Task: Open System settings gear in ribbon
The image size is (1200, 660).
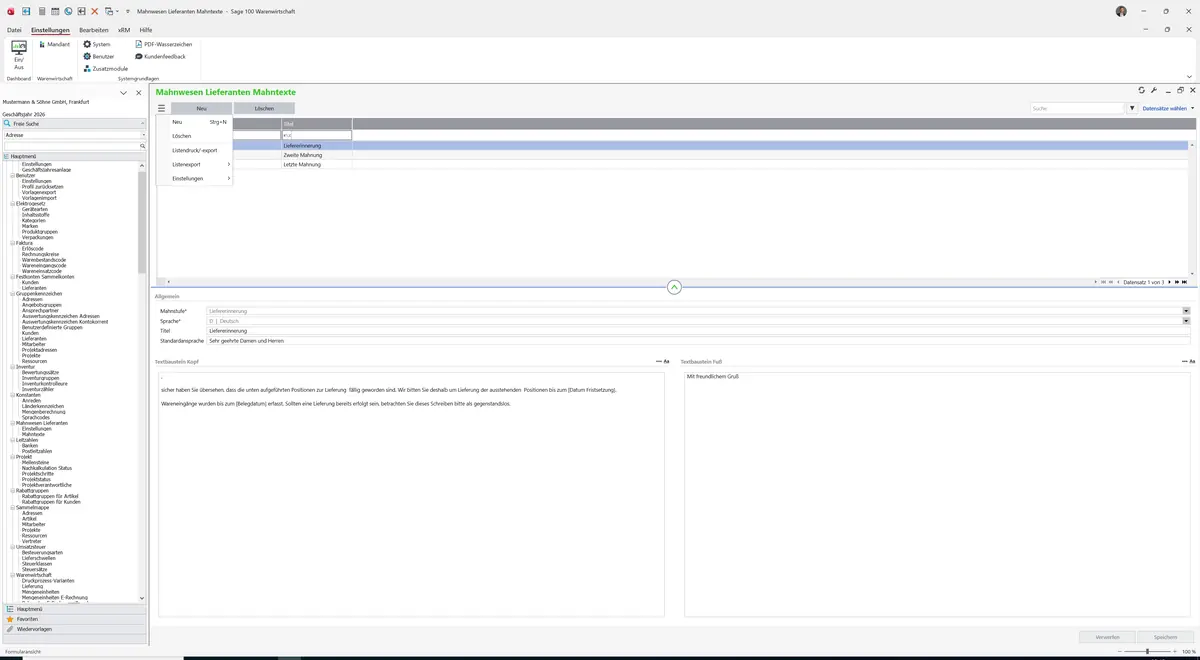Action: pos(87,44)
